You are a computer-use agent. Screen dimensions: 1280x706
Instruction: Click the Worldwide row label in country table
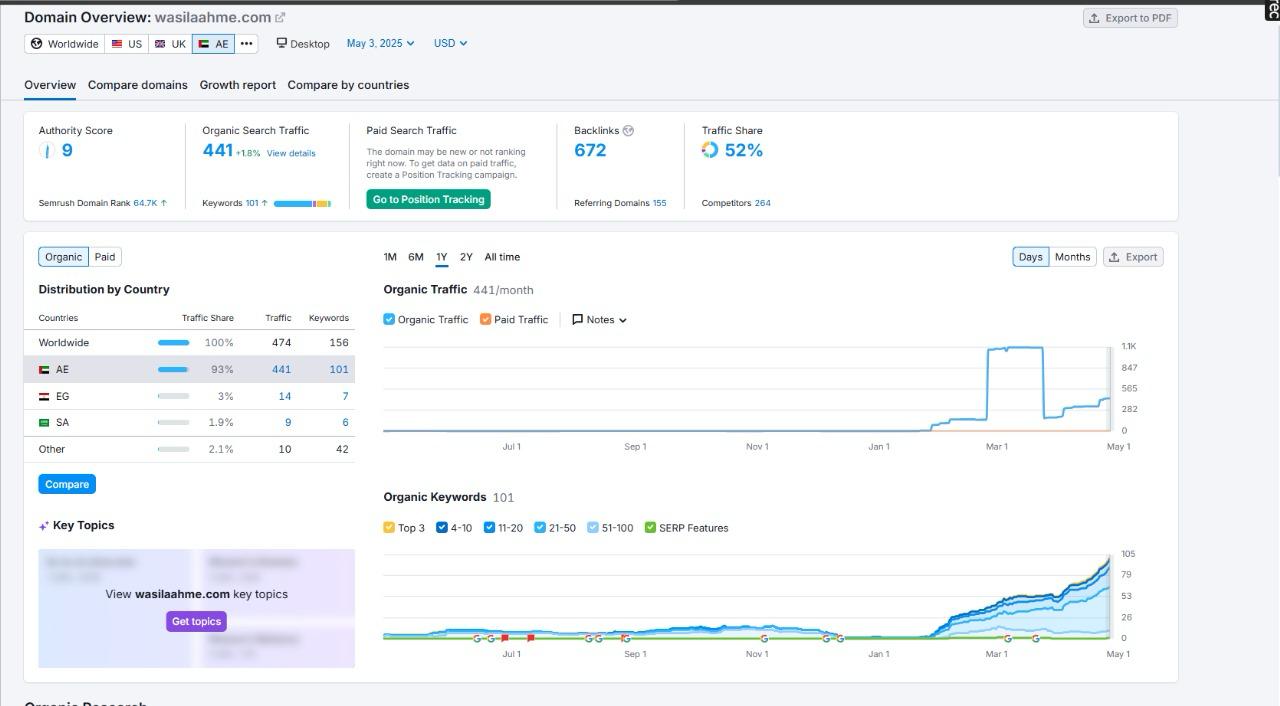(64, 343)
